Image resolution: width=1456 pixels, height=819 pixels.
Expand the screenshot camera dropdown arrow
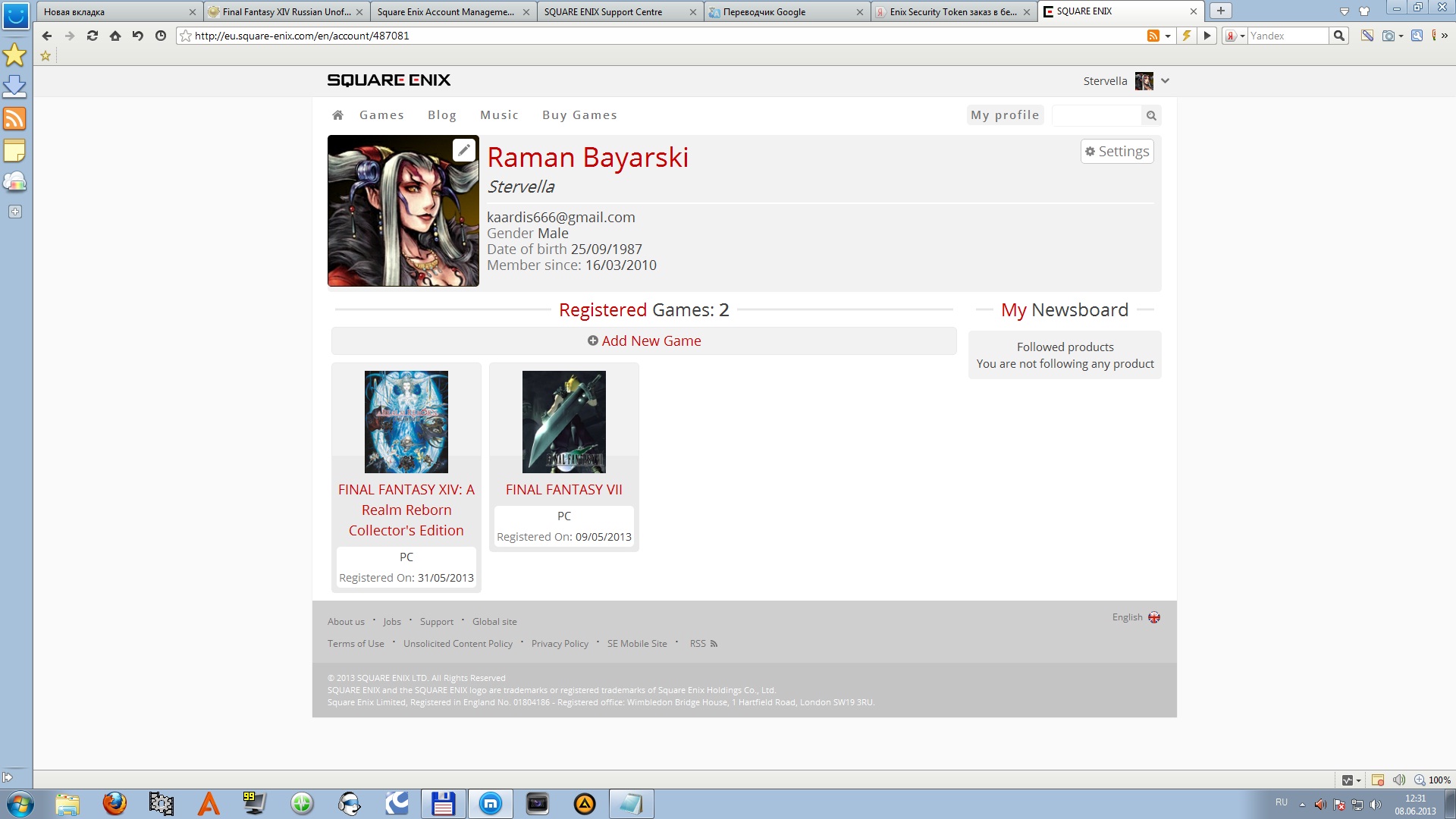1401,36
